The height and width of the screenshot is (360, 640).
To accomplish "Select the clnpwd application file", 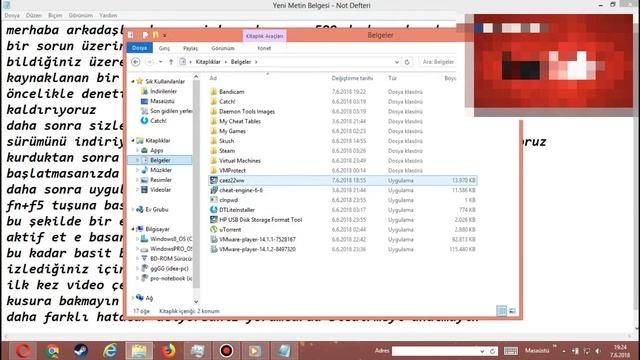I will point(228,200).
